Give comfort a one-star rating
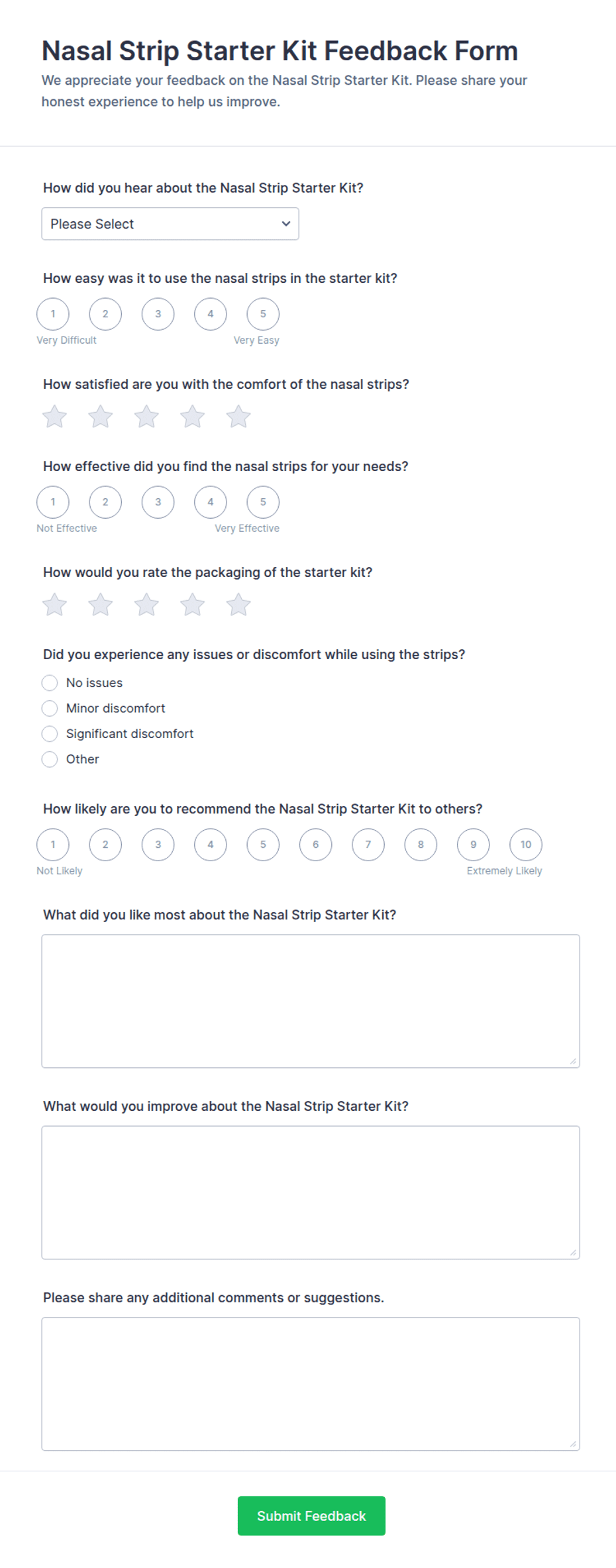Image resolution: width=616 pixels, height=1568 pixels. coord(54,417)
